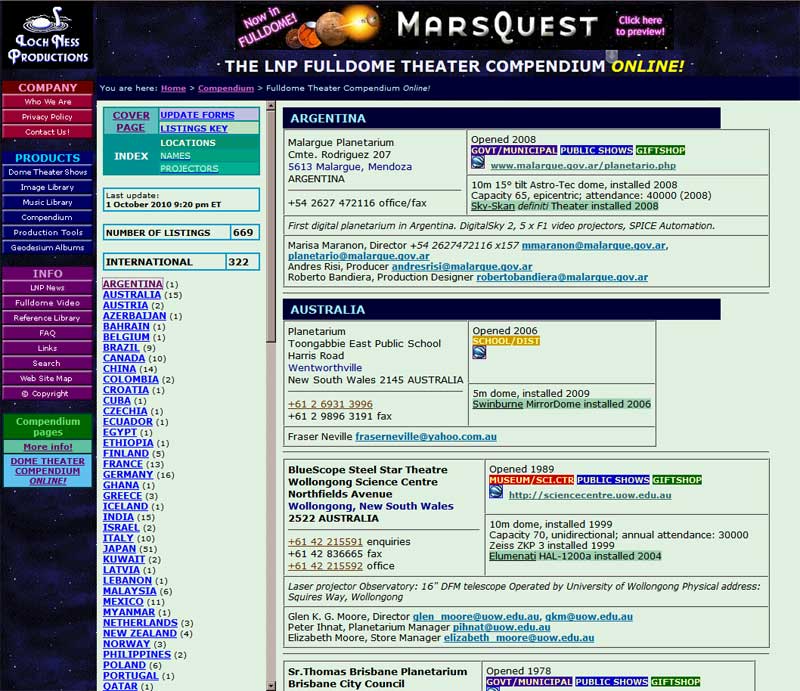Open www.malargue.gov.ar/planetario.php link
Screen dimensions: 800x691
(x=583, y=165)
